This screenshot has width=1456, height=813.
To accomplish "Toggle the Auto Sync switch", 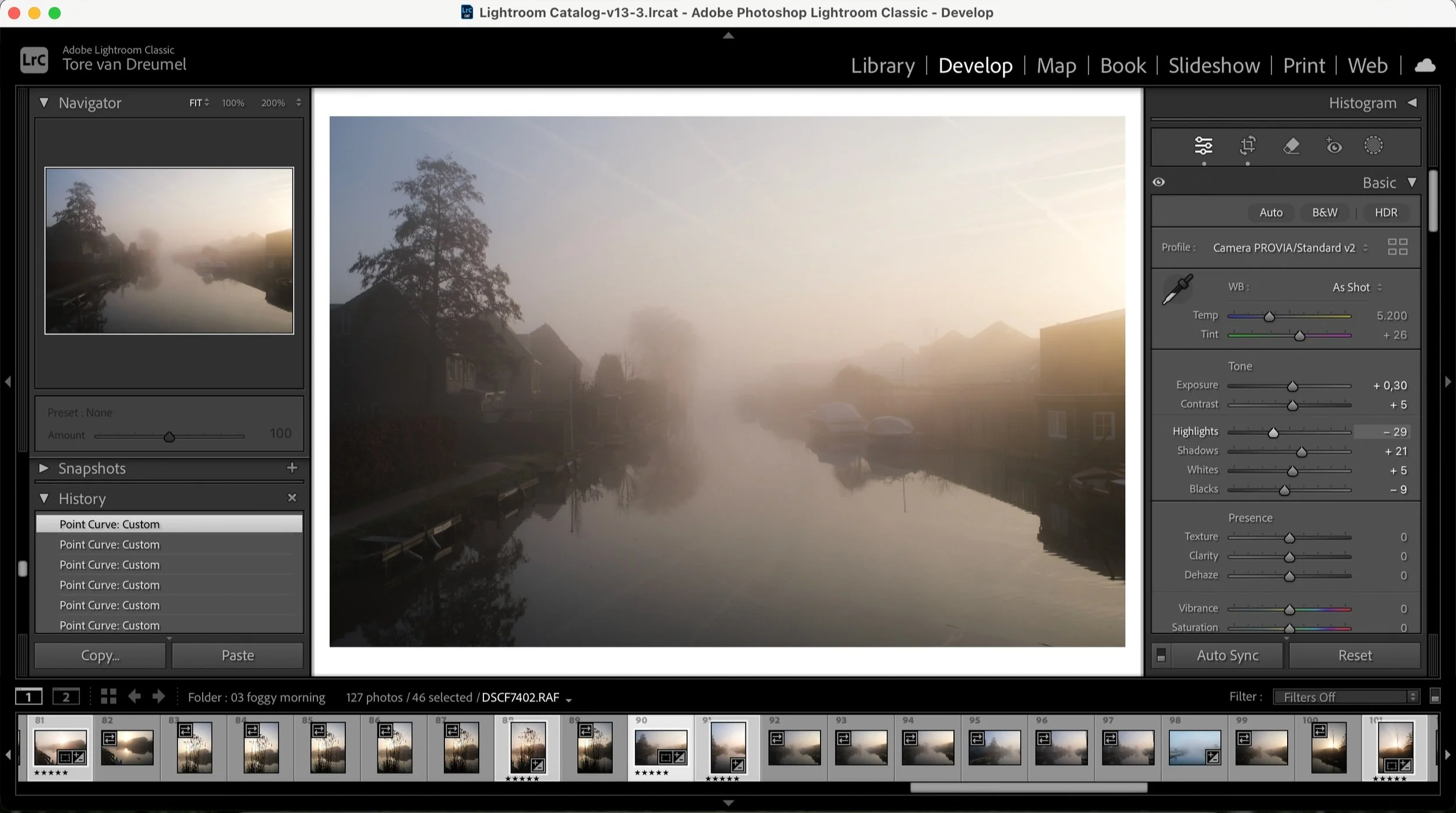I will [1161, 656].
